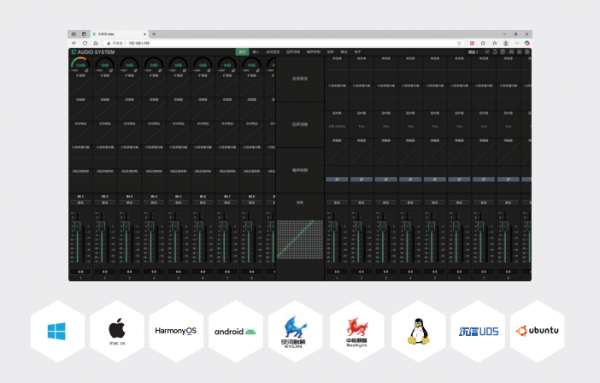The image size is (600, 383).
Task: Switch to the second navigation tab
Action: [x=256, y=52]
